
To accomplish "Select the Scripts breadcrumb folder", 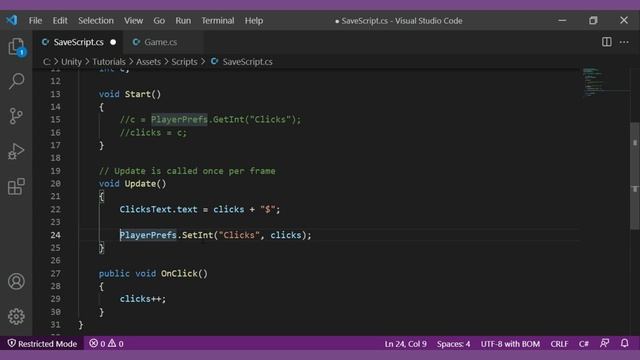I will click(x=184, y=62).
